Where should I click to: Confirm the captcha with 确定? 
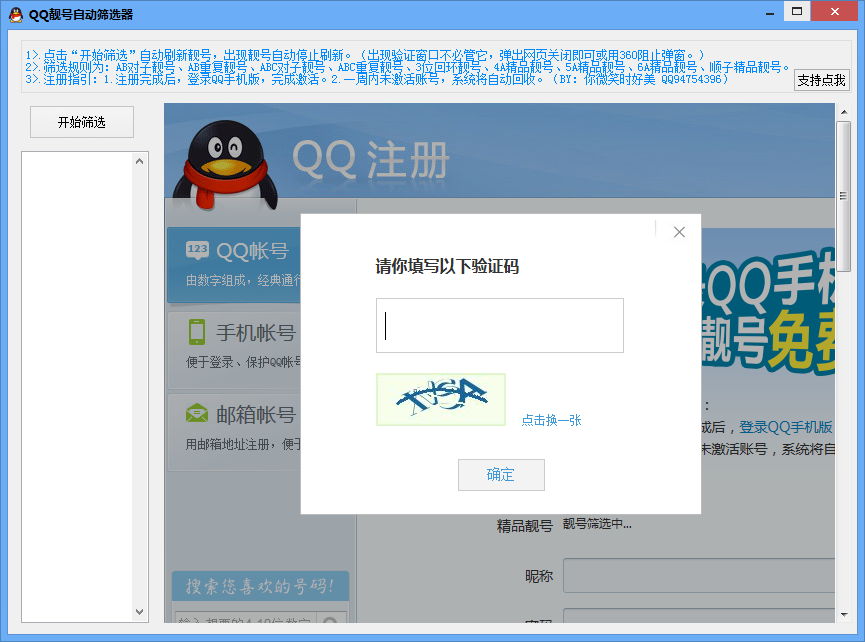point(501,475)
